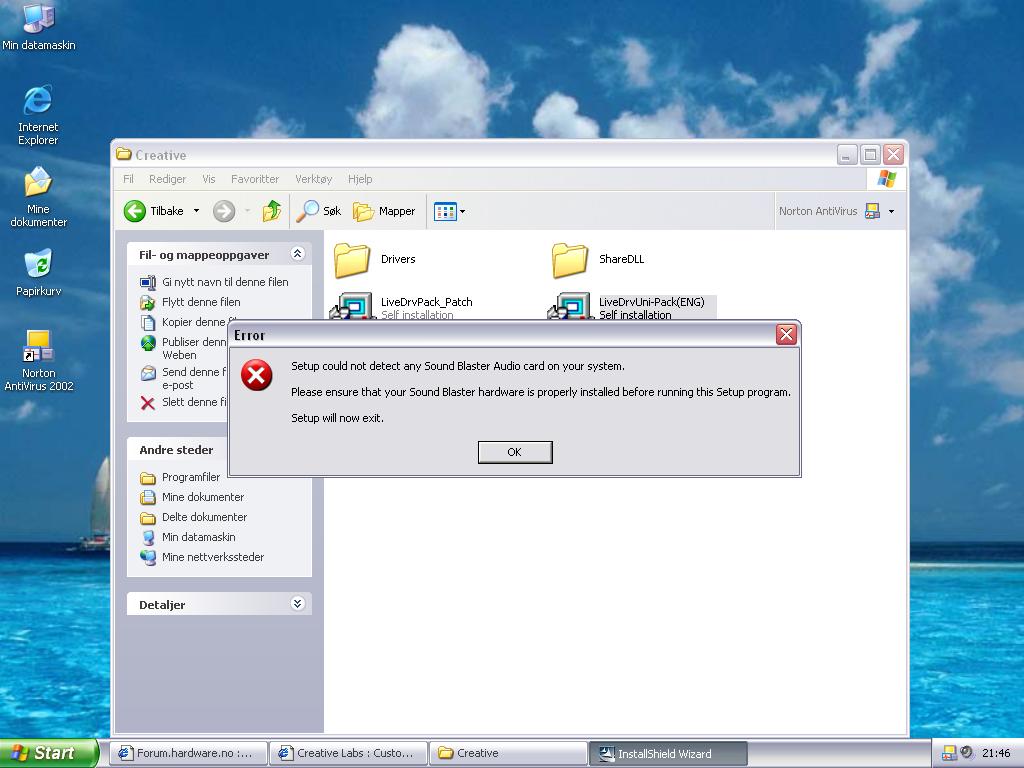
Task: Open Min datamaskin desktop icon
Action: tap(39, 26)
